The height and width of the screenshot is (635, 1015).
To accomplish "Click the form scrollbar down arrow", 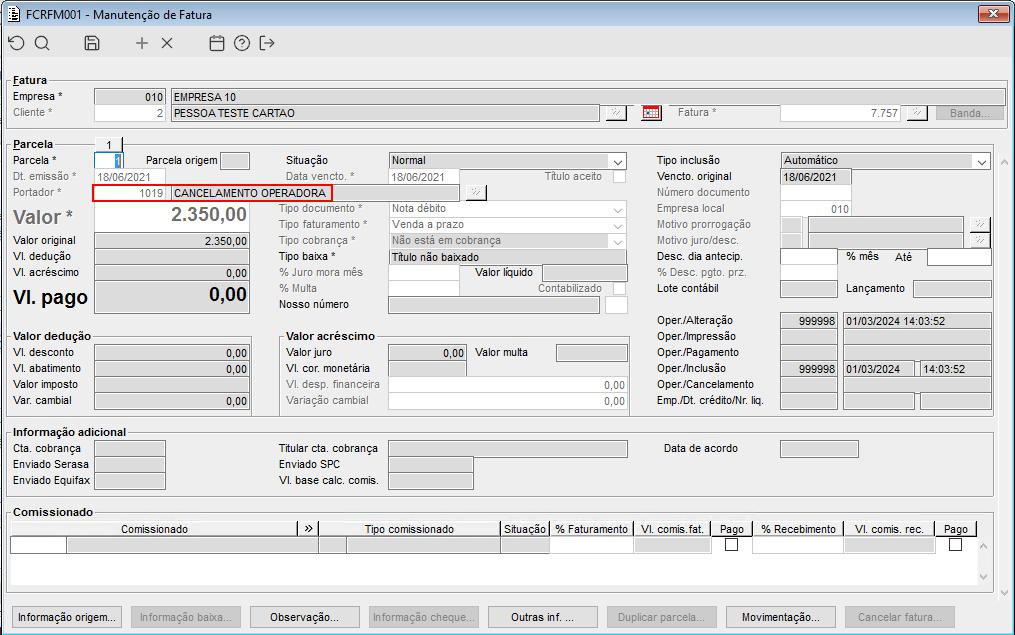I will 1005,592.
